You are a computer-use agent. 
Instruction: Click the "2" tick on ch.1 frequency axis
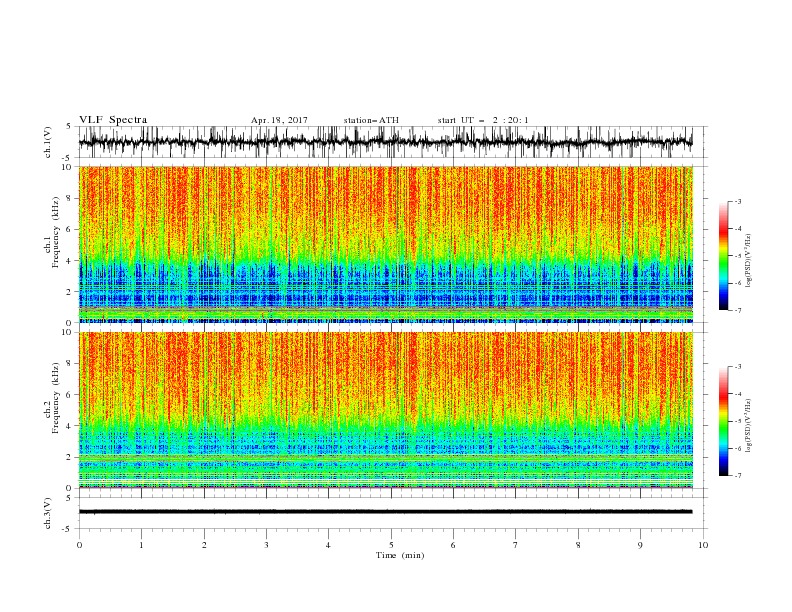[x=70, y=291]
